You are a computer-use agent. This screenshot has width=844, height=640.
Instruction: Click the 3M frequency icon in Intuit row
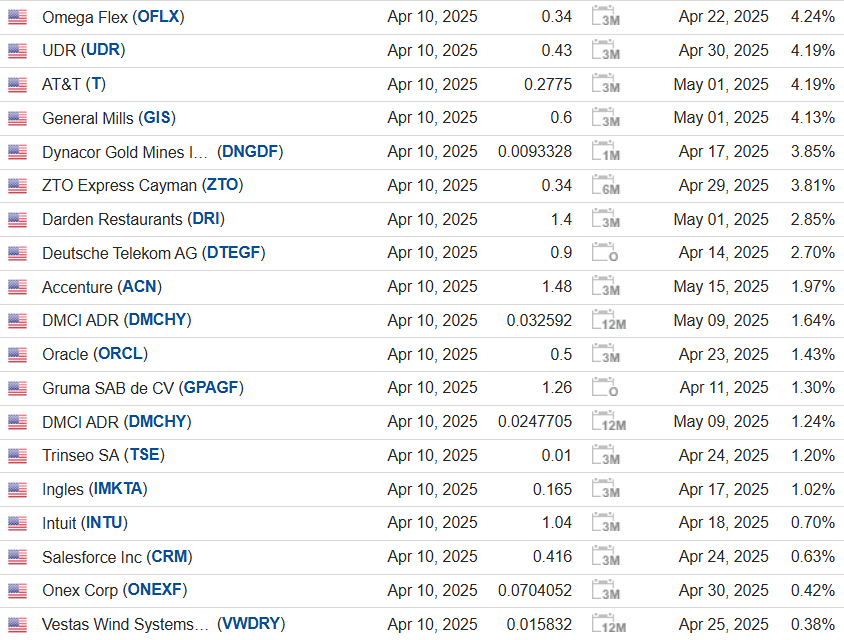pyautogui.click(x=606, y=523)
